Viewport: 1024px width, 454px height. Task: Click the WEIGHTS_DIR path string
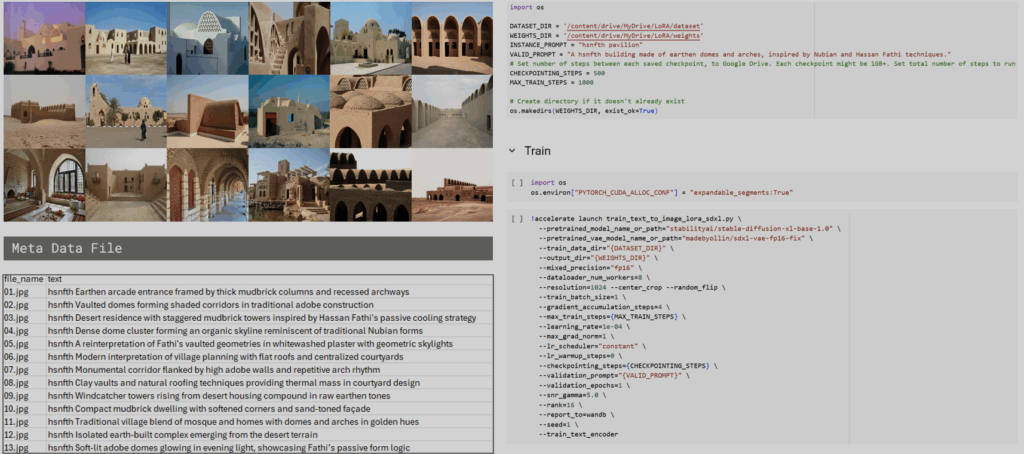[632, 35]
